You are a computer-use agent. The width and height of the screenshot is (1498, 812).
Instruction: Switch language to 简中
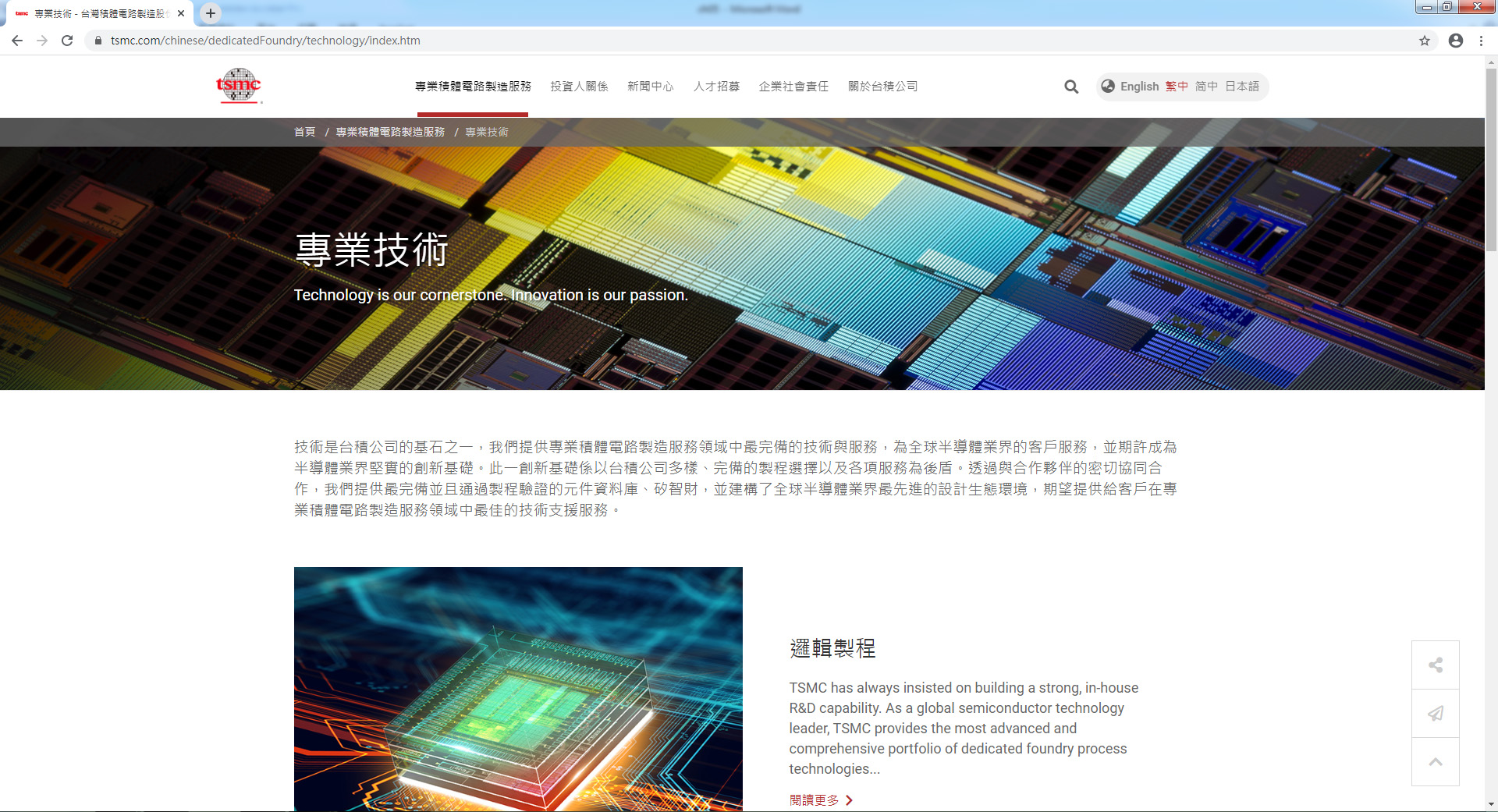click(x=1206, y=87)
